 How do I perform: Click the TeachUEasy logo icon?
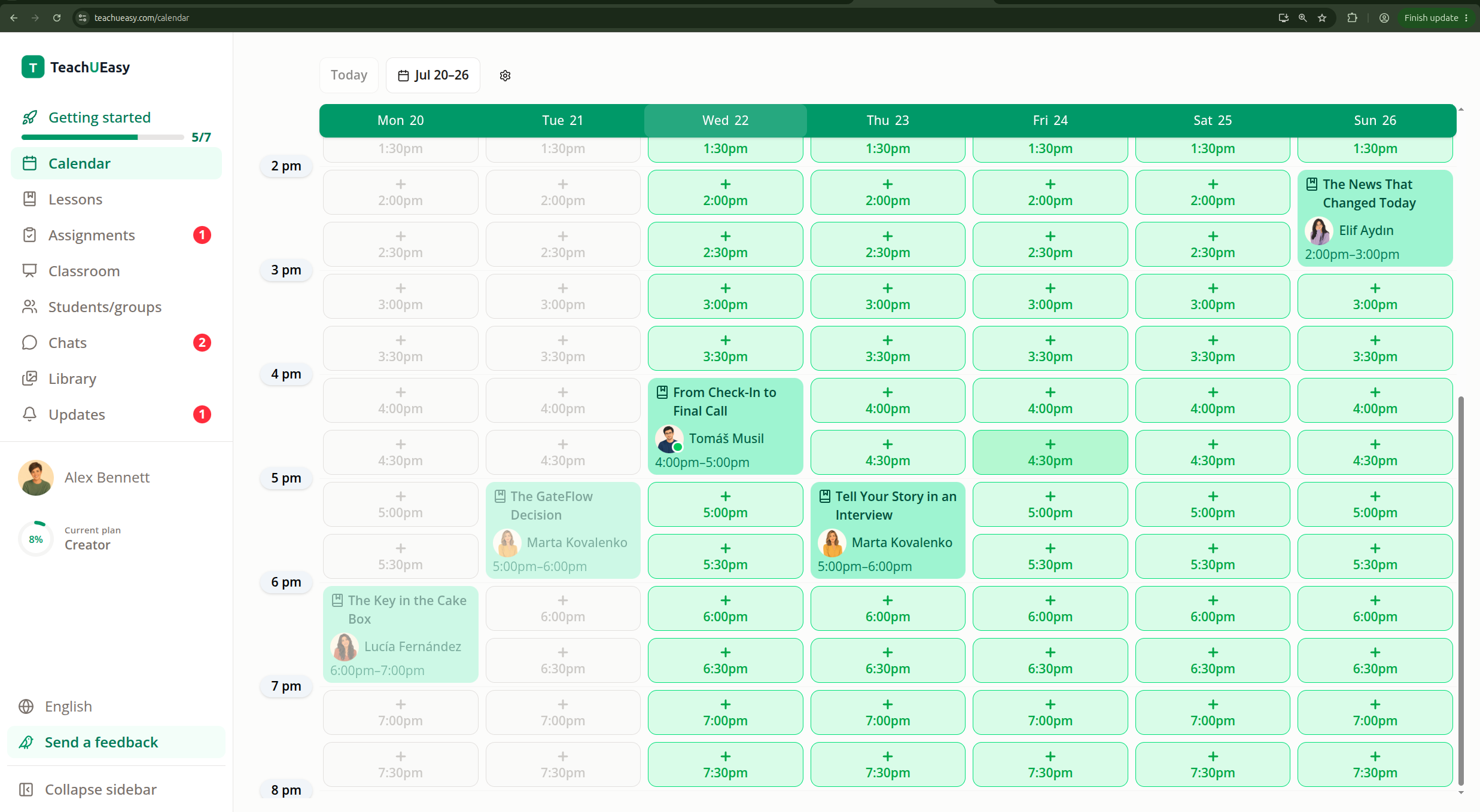[33, 67]
